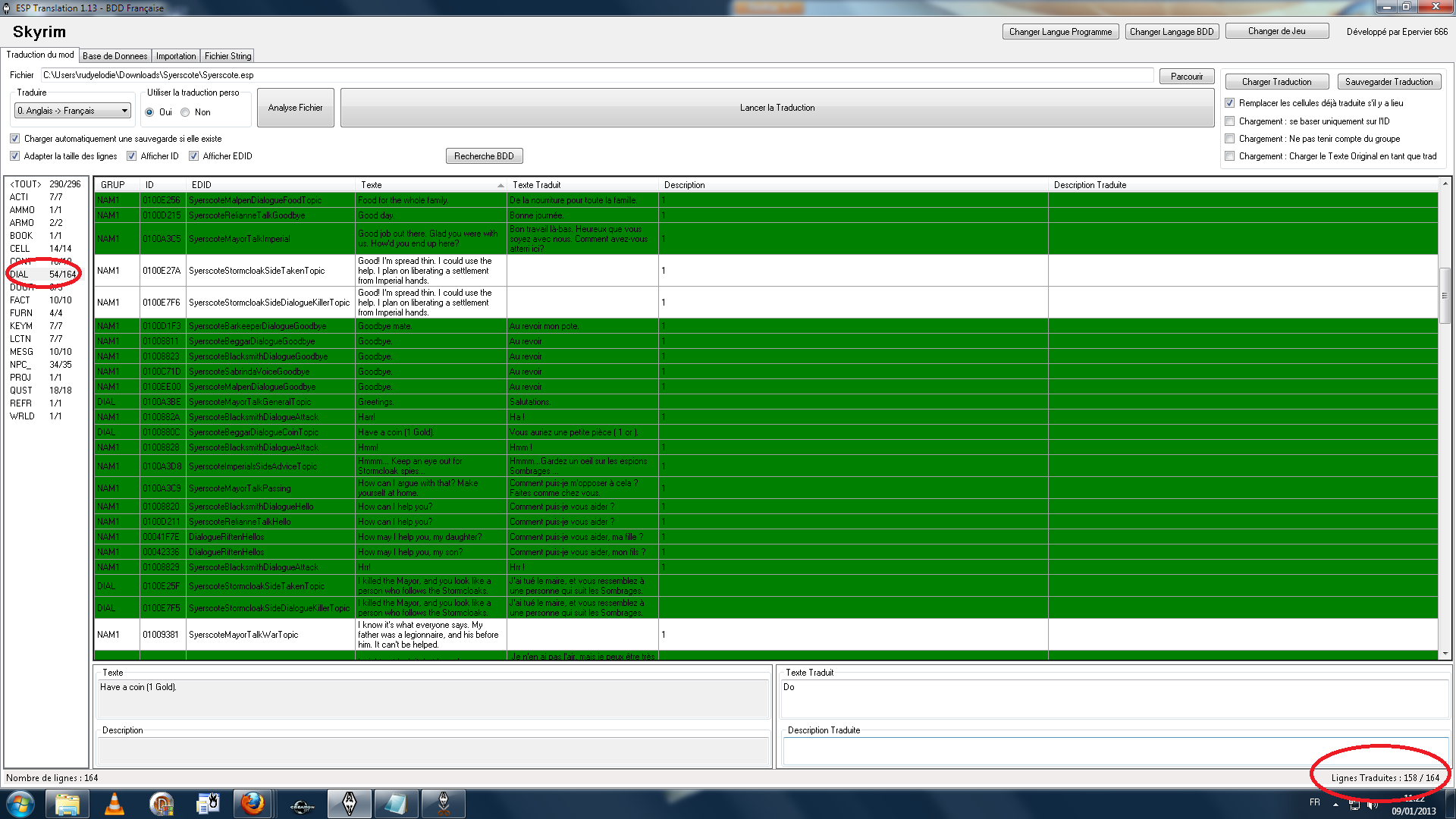Screen dimensions: 1456x819
Task: Click the 'Changer de Jeu' button
Action: pyautogui.click(x=1277, y=31)
